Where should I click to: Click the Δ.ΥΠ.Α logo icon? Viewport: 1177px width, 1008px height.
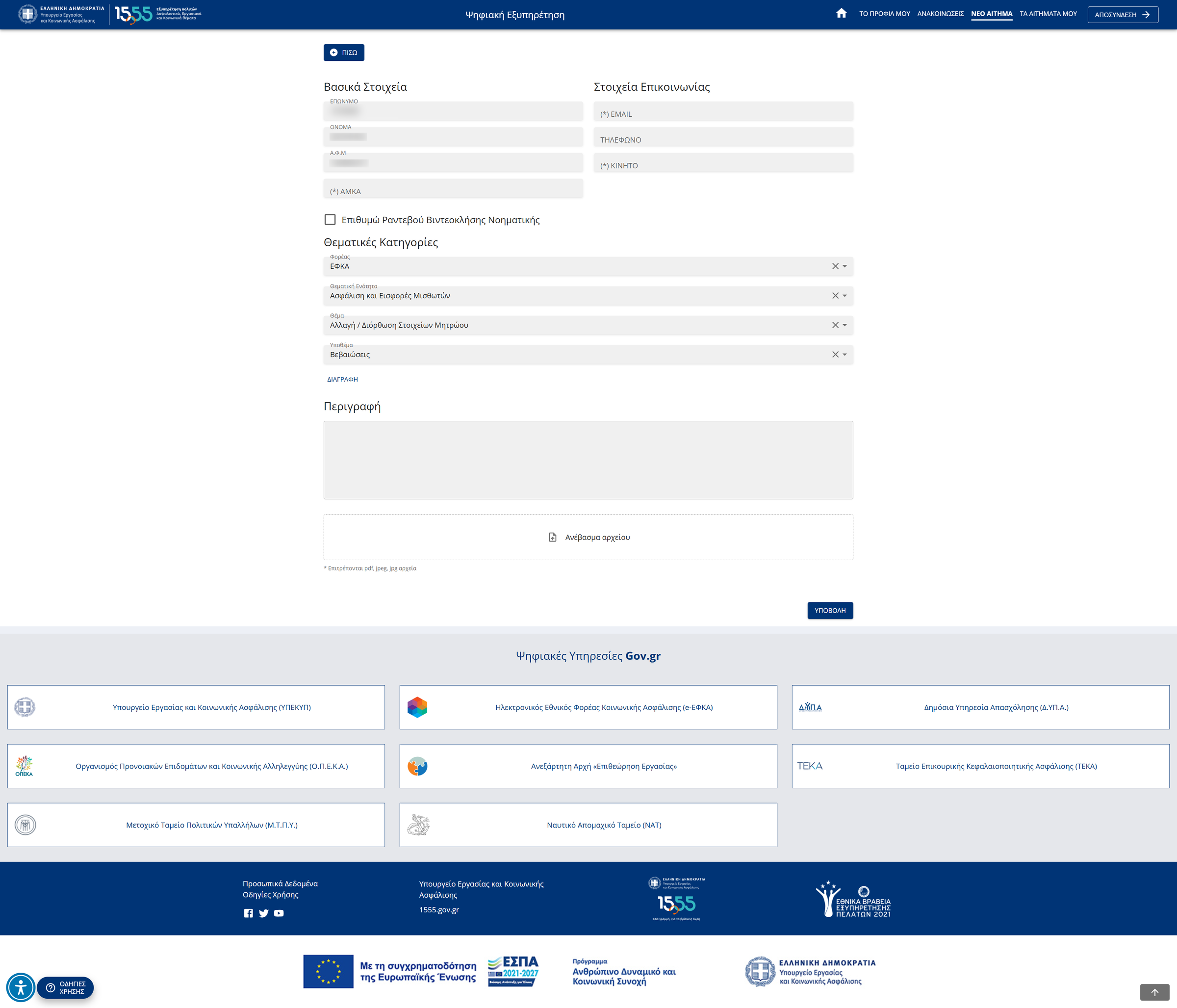click(x=810, y=707)
